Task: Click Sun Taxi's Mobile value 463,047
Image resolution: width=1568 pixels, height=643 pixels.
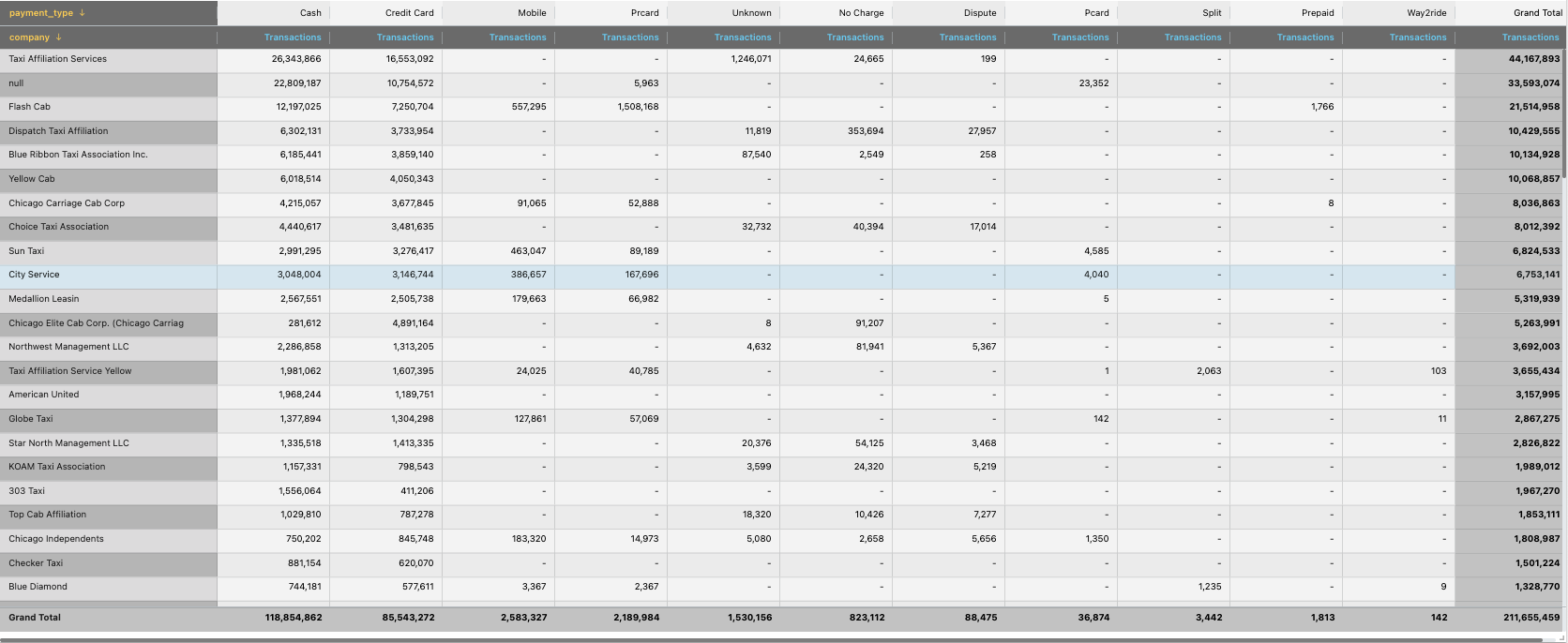Action: (528, 251)
